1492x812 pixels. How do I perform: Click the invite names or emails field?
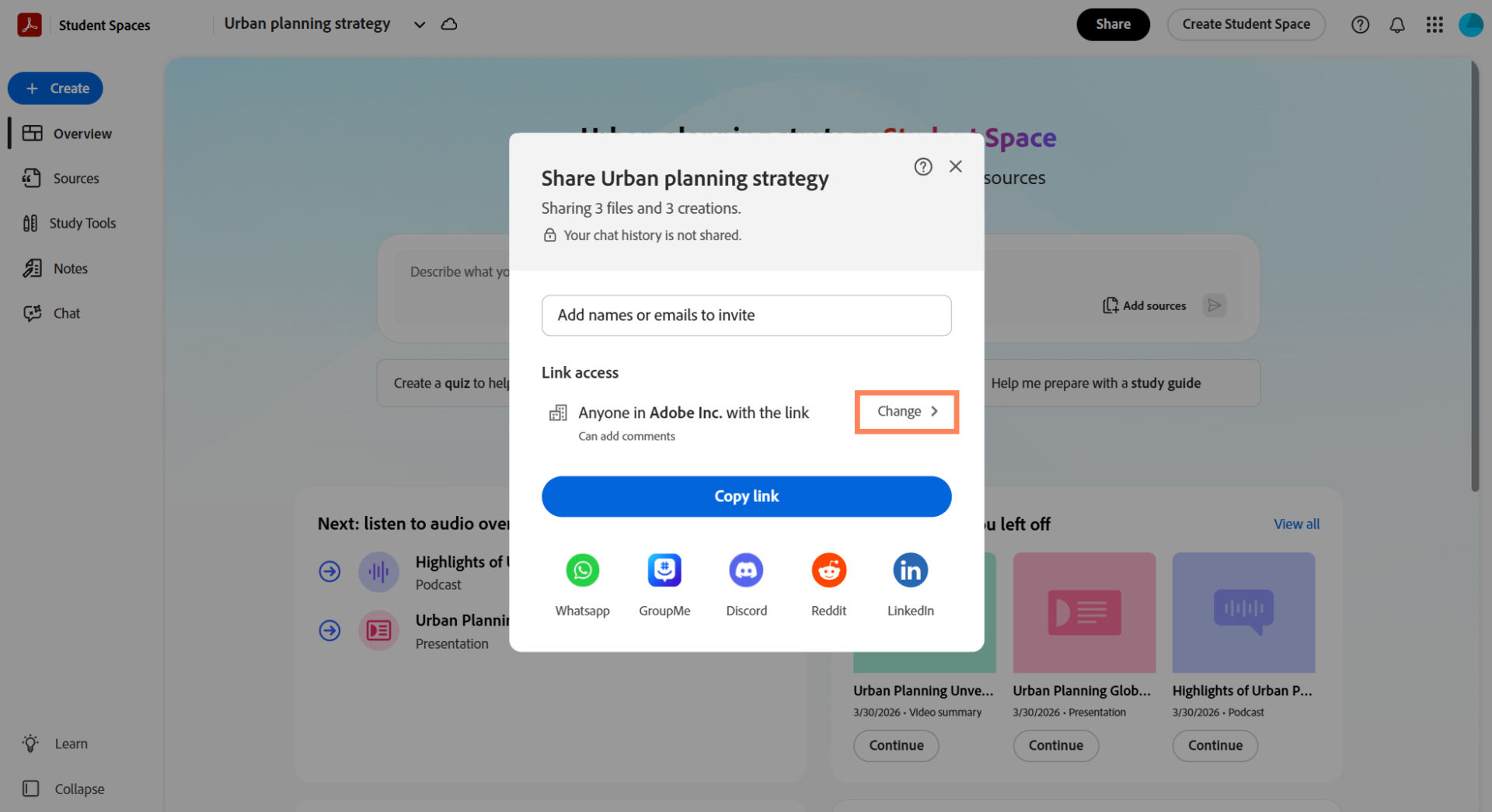pos(746,315)
